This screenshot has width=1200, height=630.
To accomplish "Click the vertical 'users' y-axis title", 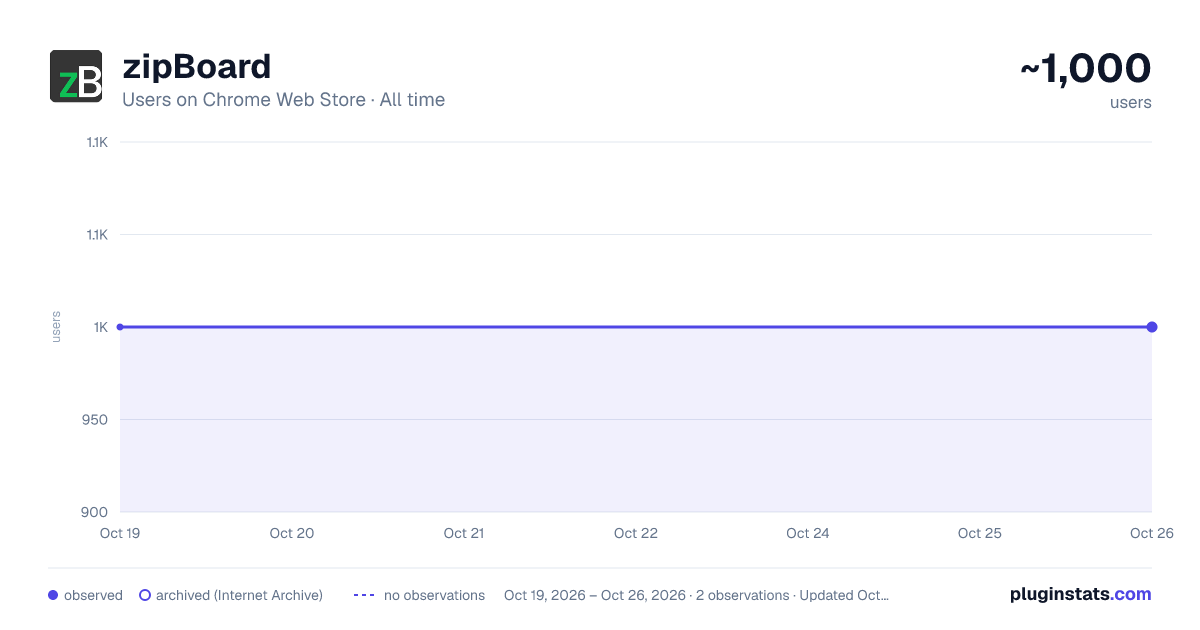I will 56,327.
